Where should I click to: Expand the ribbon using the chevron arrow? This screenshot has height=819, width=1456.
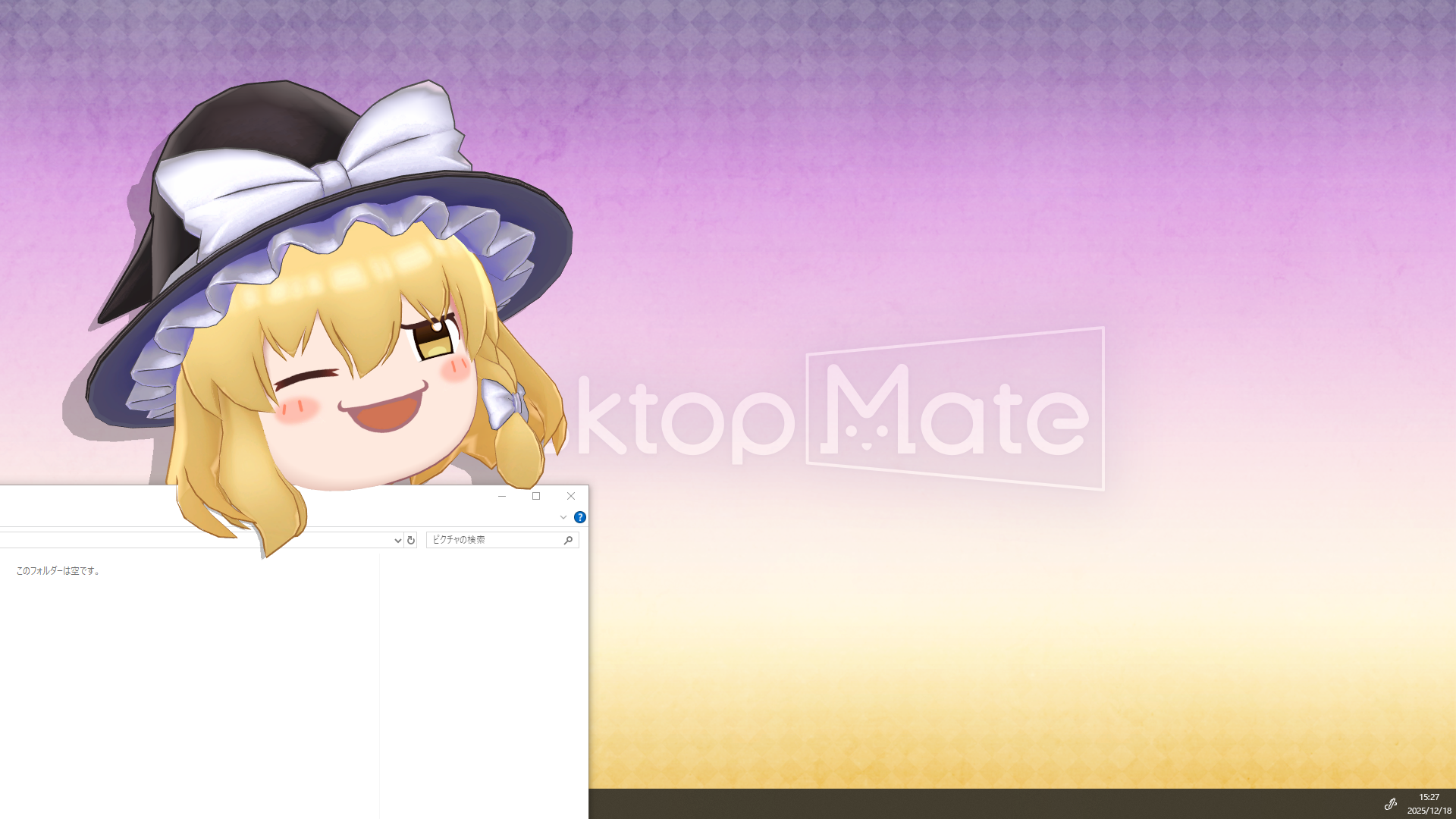pos(563,517)
